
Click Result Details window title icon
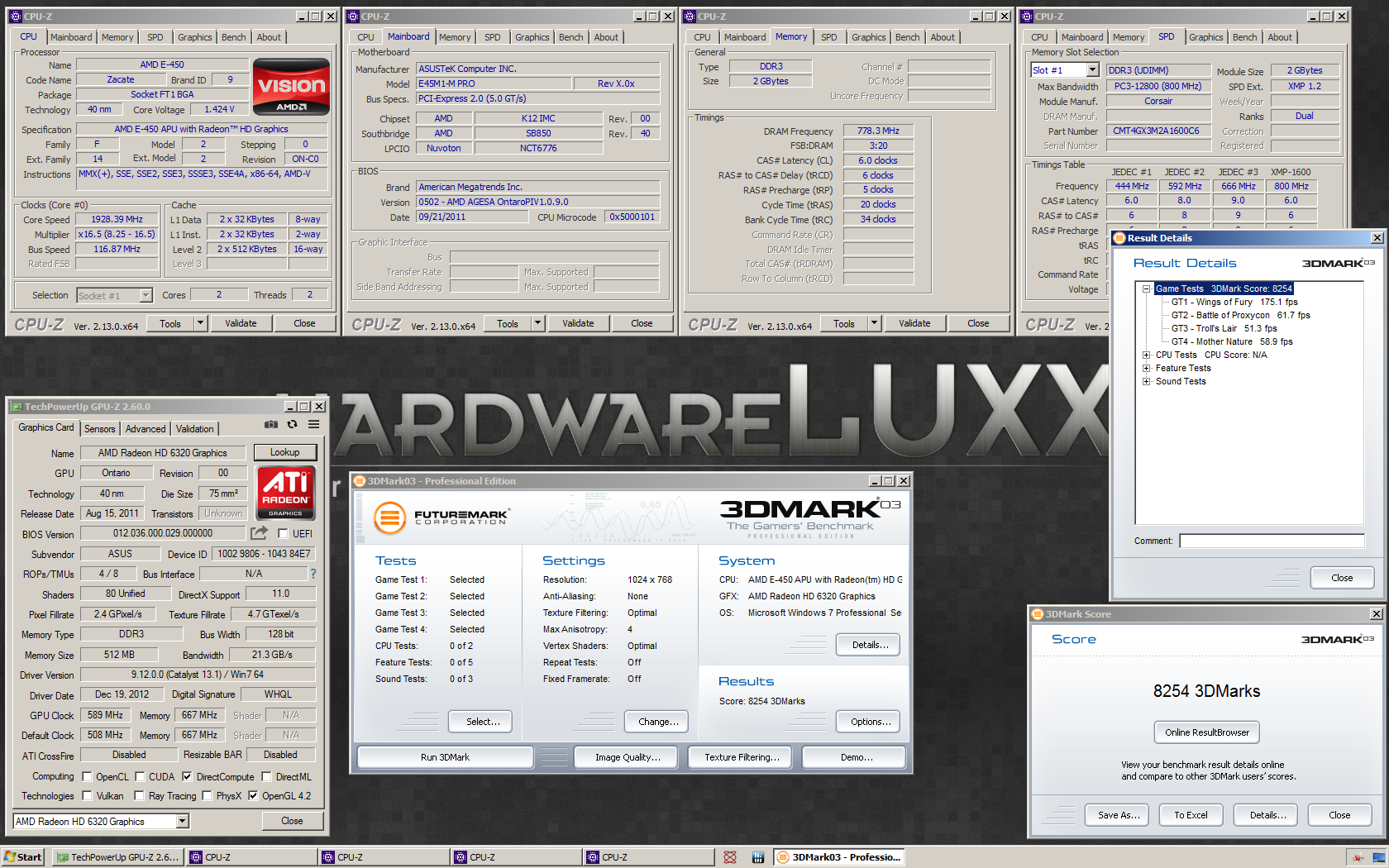pyautogui.click(x=1119, y=238)
